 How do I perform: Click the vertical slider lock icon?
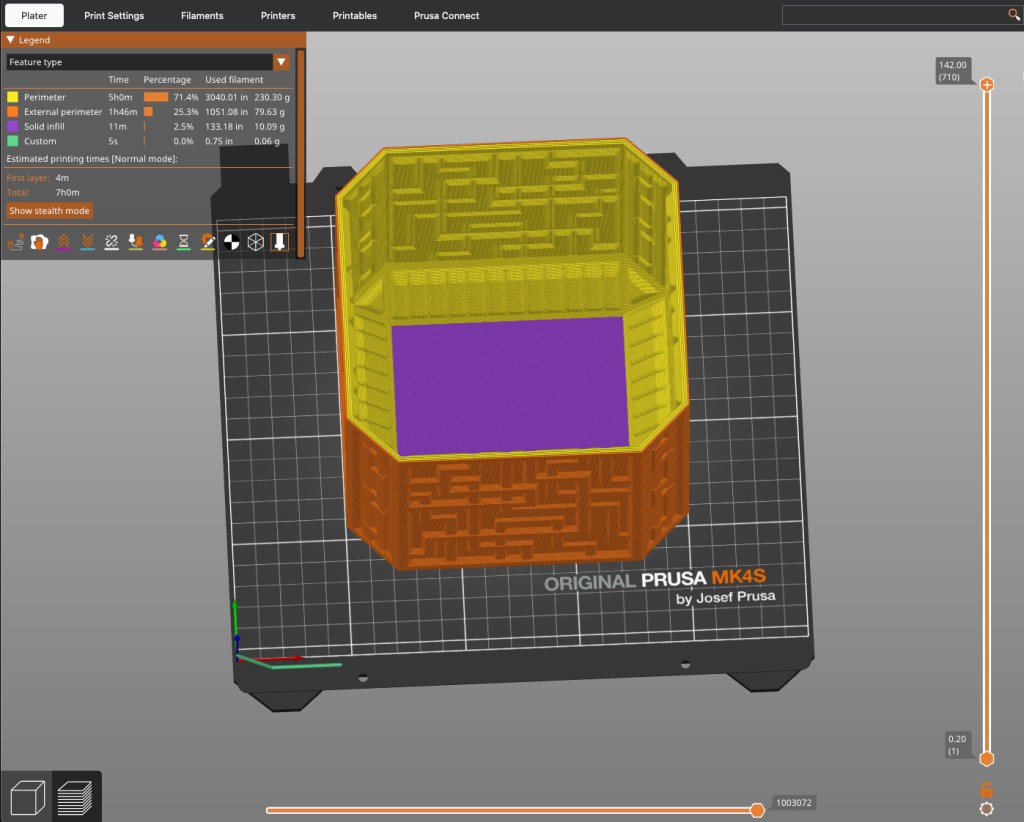click(986, 788)
